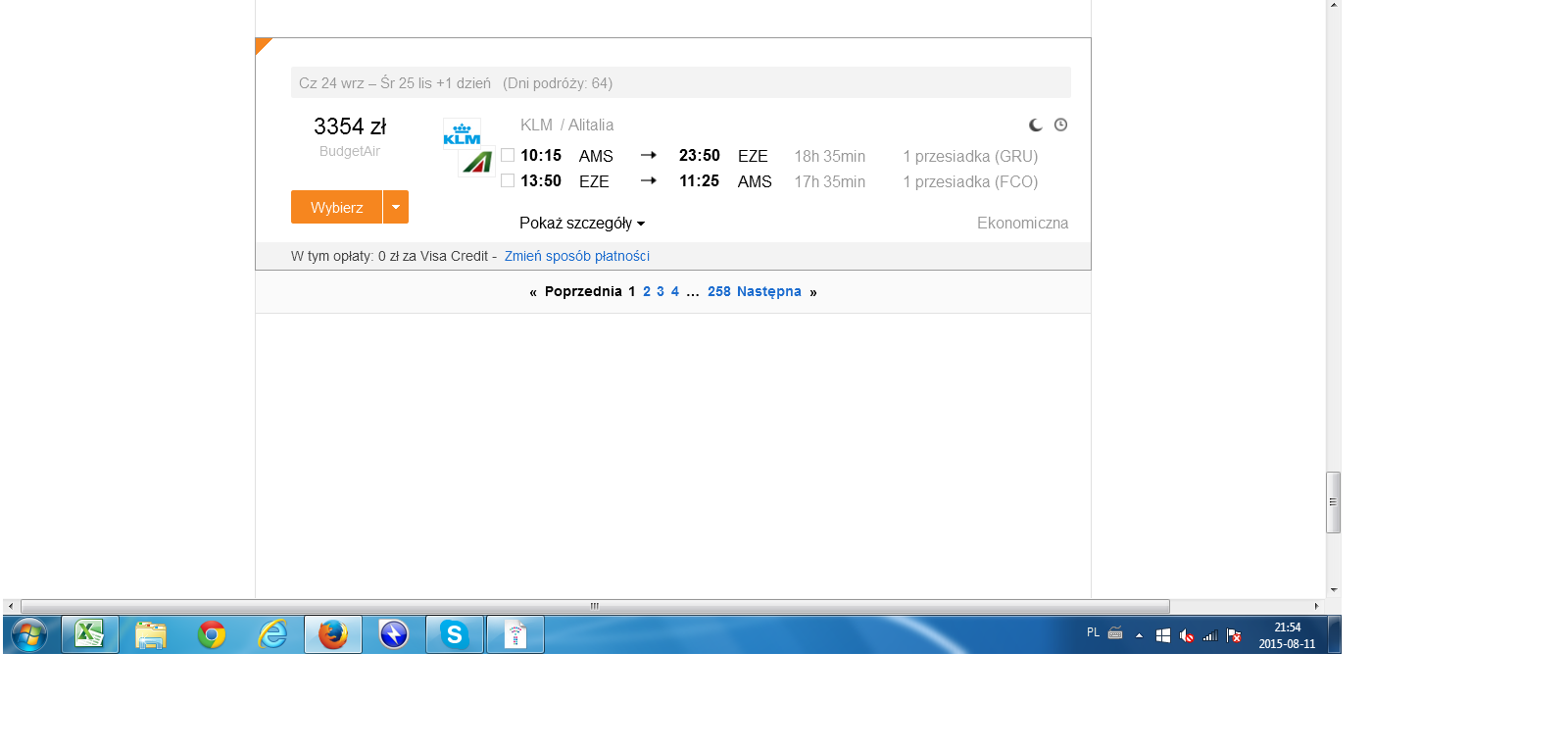Go to results page 2
The width and height of the screenshot is (1568, 753).
click(x=647, y=291)
